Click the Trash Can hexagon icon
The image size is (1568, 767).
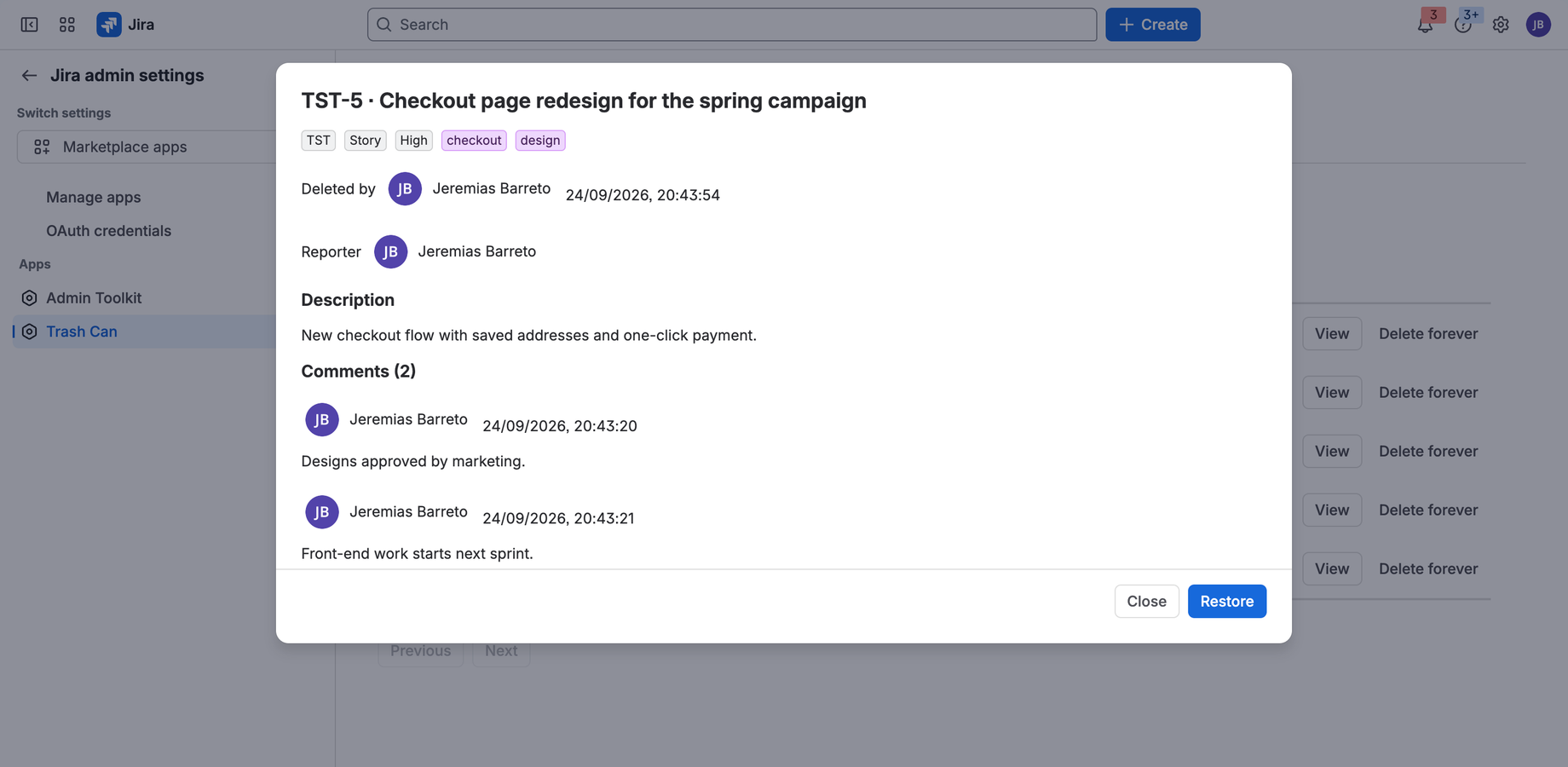pyautogui.click(x=29, y=332)
